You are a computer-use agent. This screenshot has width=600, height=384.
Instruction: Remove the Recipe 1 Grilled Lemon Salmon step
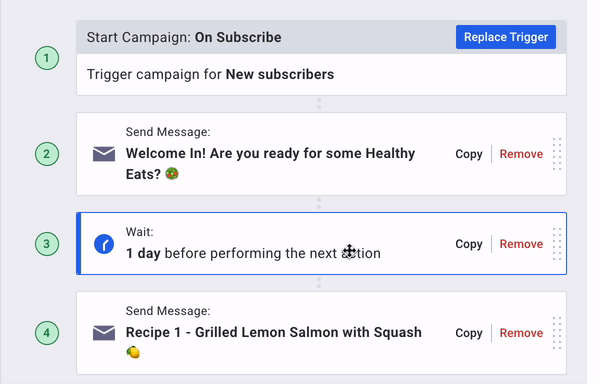[521, 333]
